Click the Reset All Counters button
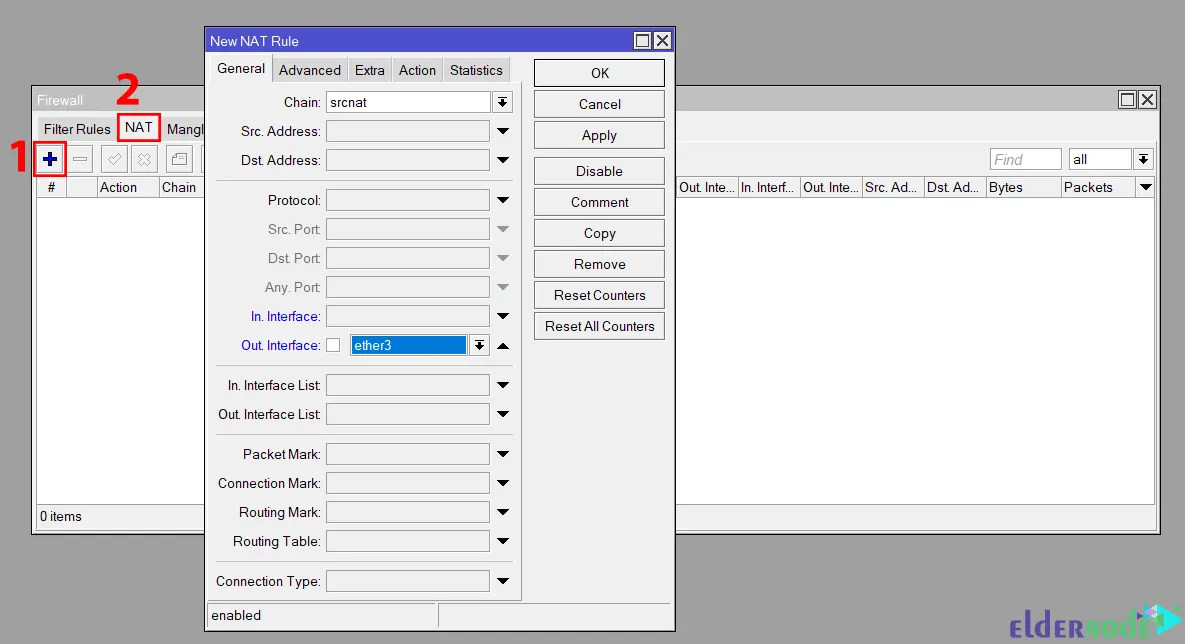Screen dimensions: 1185x644 (599, 326)
